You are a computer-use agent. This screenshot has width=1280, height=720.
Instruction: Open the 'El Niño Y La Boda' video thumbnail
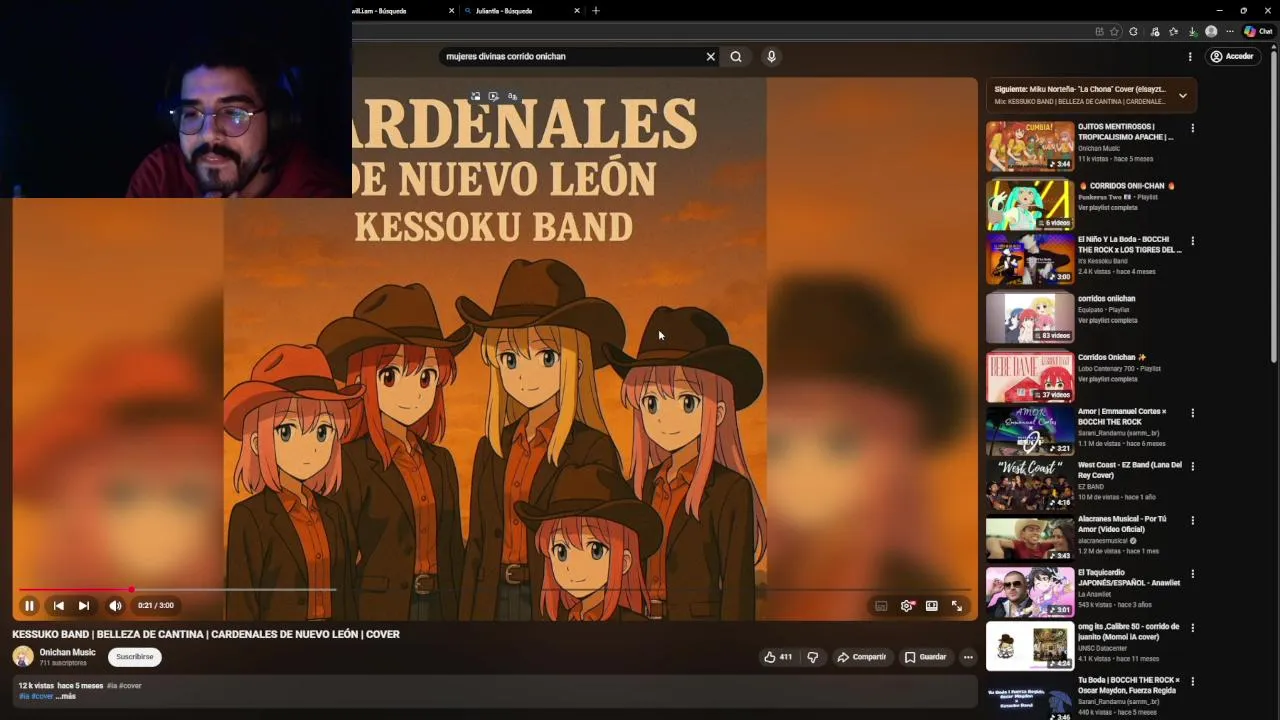coord(1030,259)
